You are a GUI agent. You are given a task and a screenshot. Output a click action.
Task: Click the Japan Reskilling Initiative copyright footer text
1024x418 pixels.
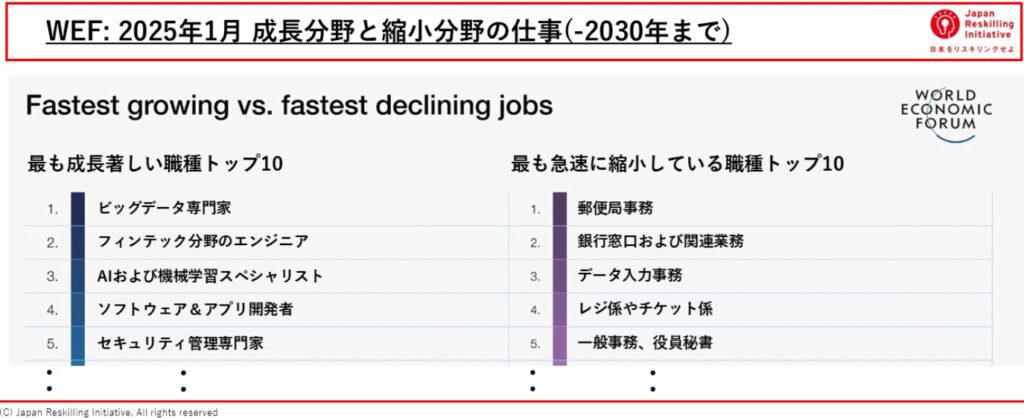click(x=108, y=412)
